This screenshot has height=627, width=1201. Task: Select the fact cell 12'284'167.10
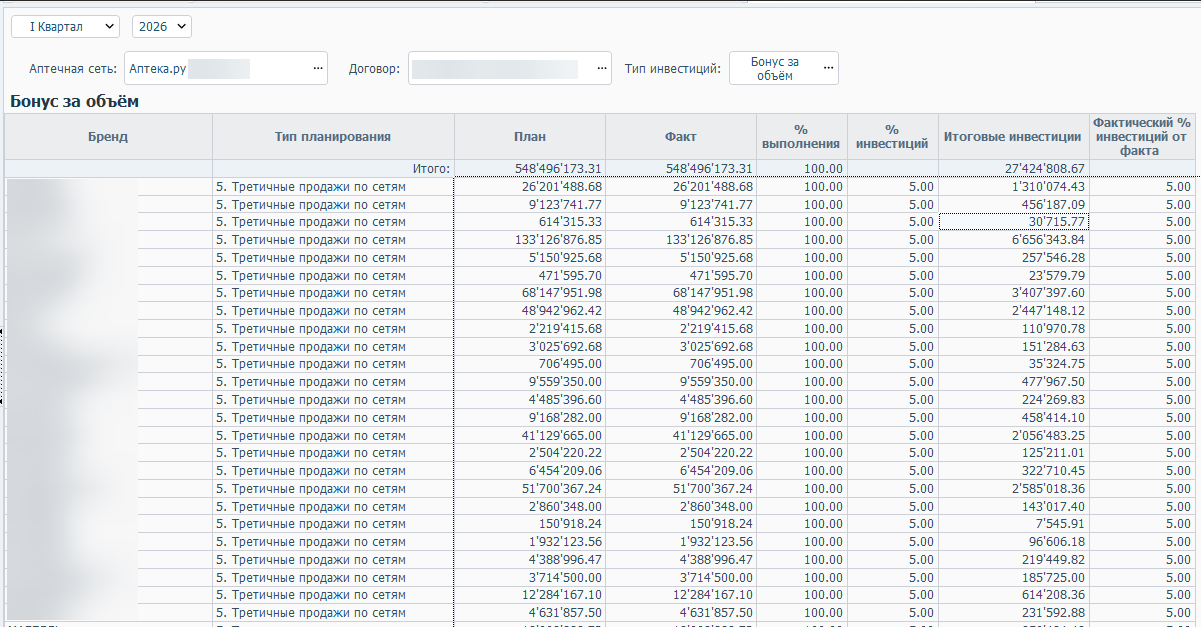[x=681, y=596]
